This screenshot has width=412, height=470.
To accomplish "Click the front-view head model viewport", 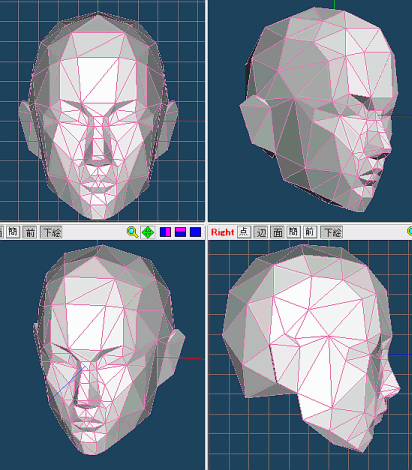I will tap(102, 111).
